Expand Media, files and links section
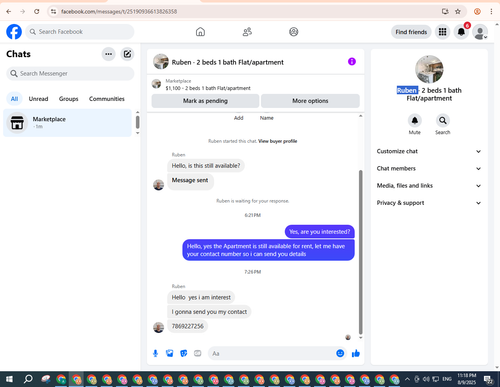This screenshot has width=500, height=387. (429, 186)
